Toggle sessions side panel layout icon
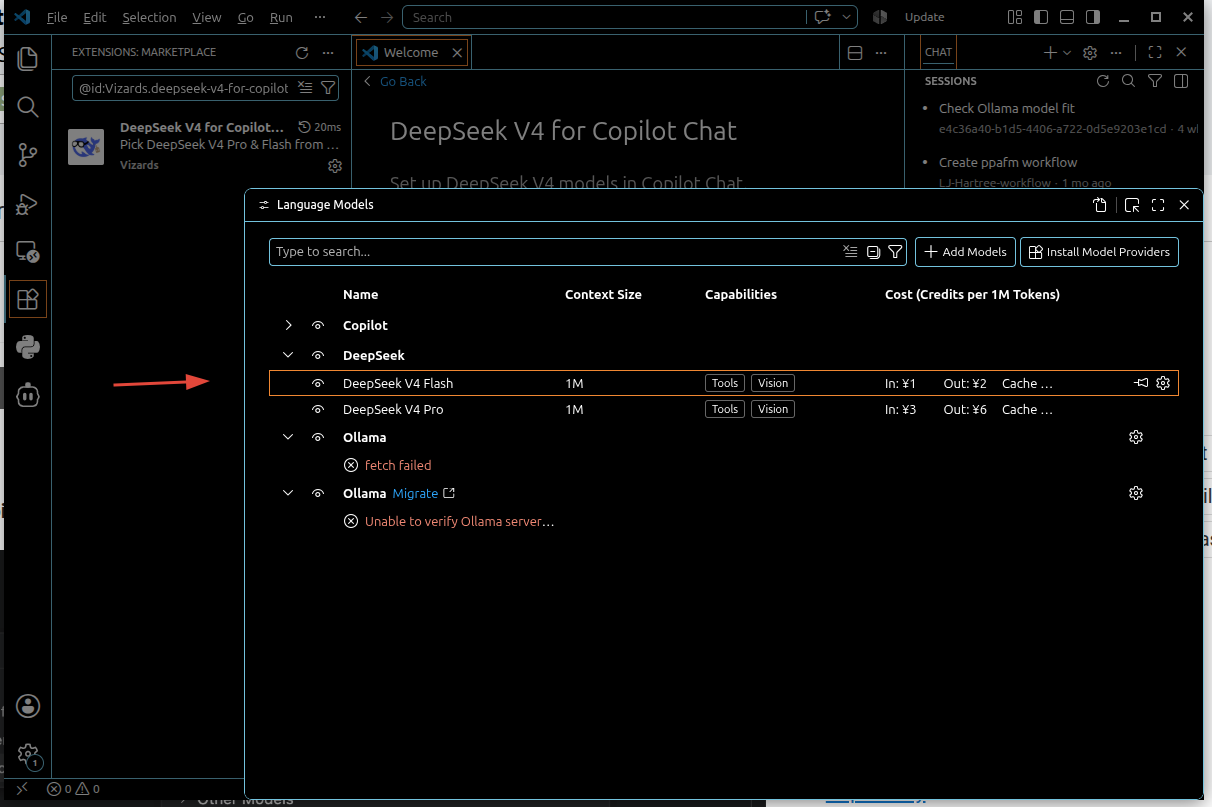1212x807 pixels. click(x=1181, y=81)
